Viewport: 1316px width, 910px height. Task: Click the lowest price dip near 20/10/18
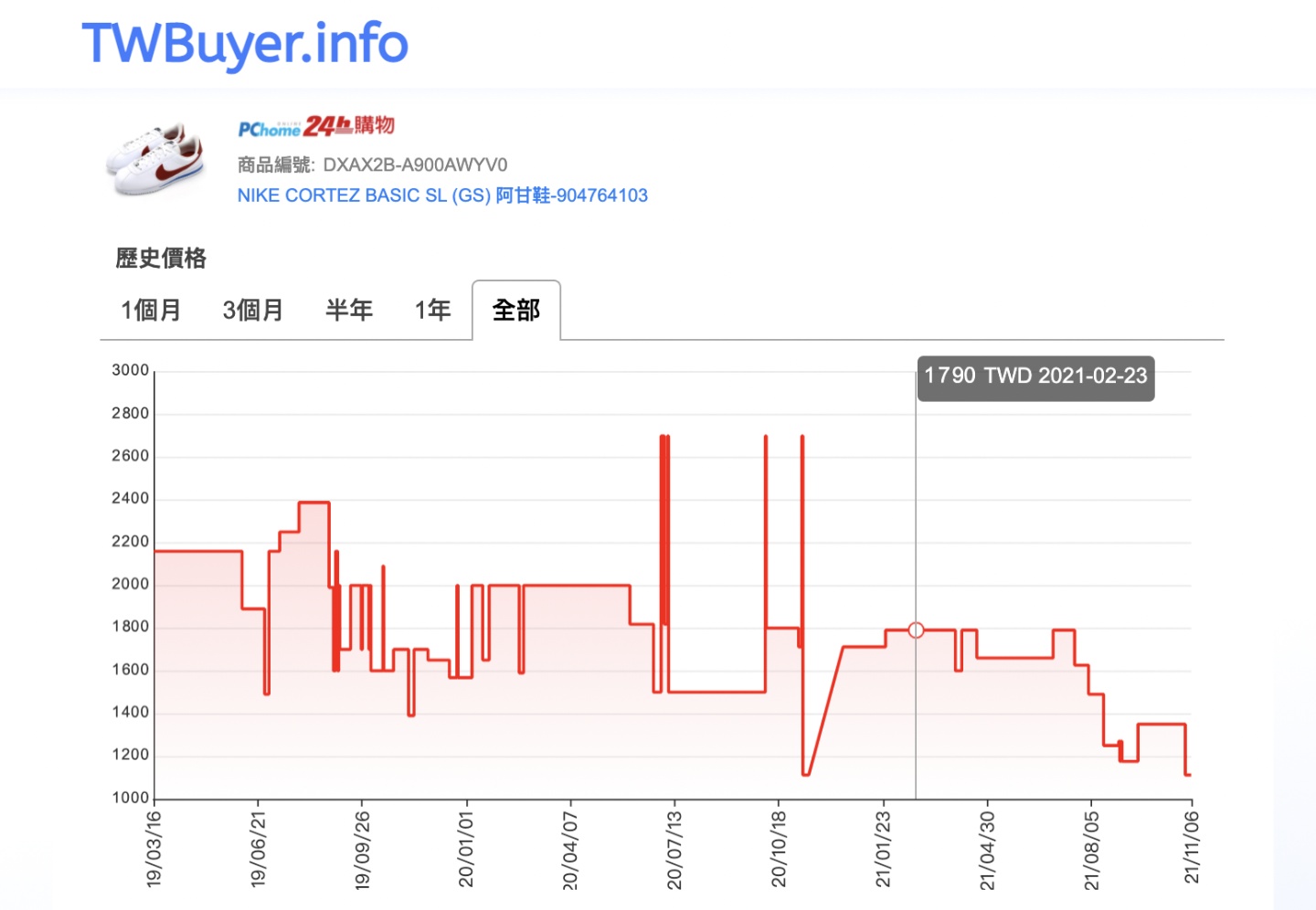(804, 774)
